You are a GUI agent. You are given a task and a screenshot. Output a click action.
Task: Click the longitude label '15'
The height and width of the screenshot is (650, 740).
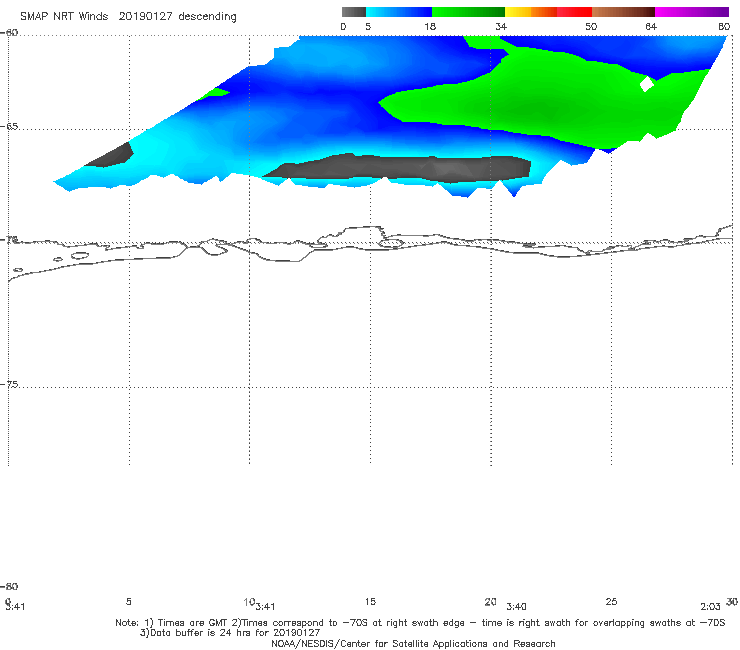370,601
